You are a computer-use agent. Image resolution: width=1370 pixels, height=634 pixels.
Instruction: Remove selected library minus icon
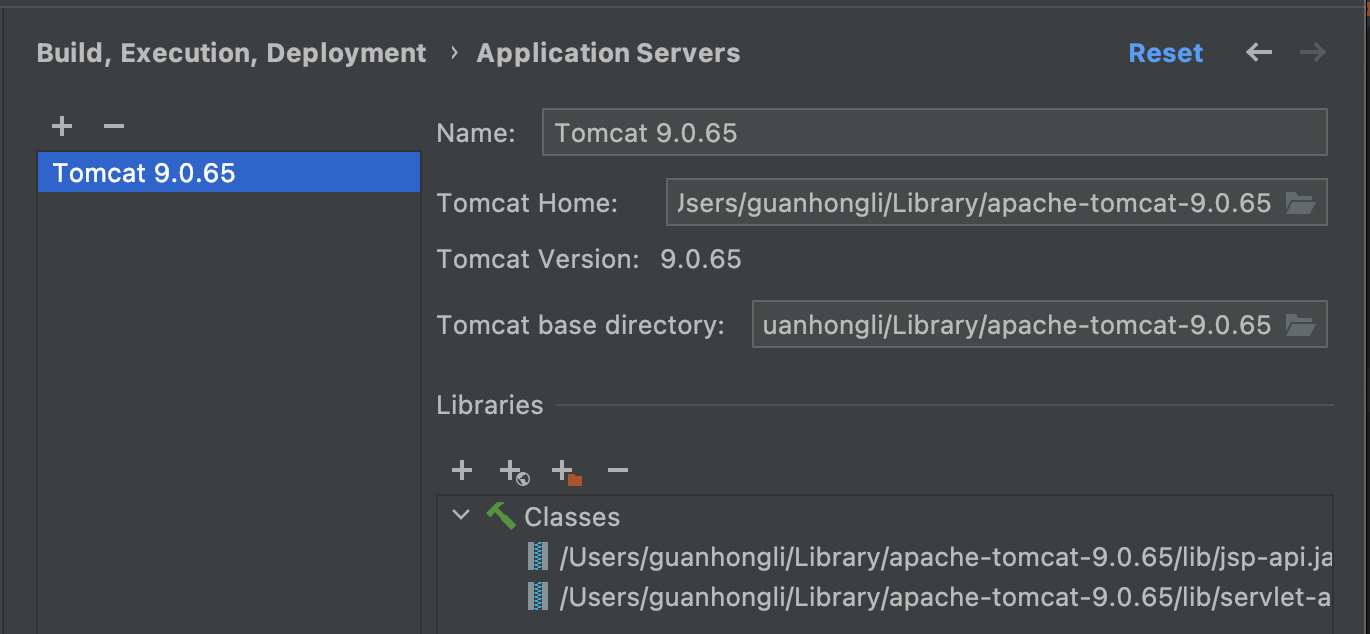pyautogui.click(x=618, y=470)
